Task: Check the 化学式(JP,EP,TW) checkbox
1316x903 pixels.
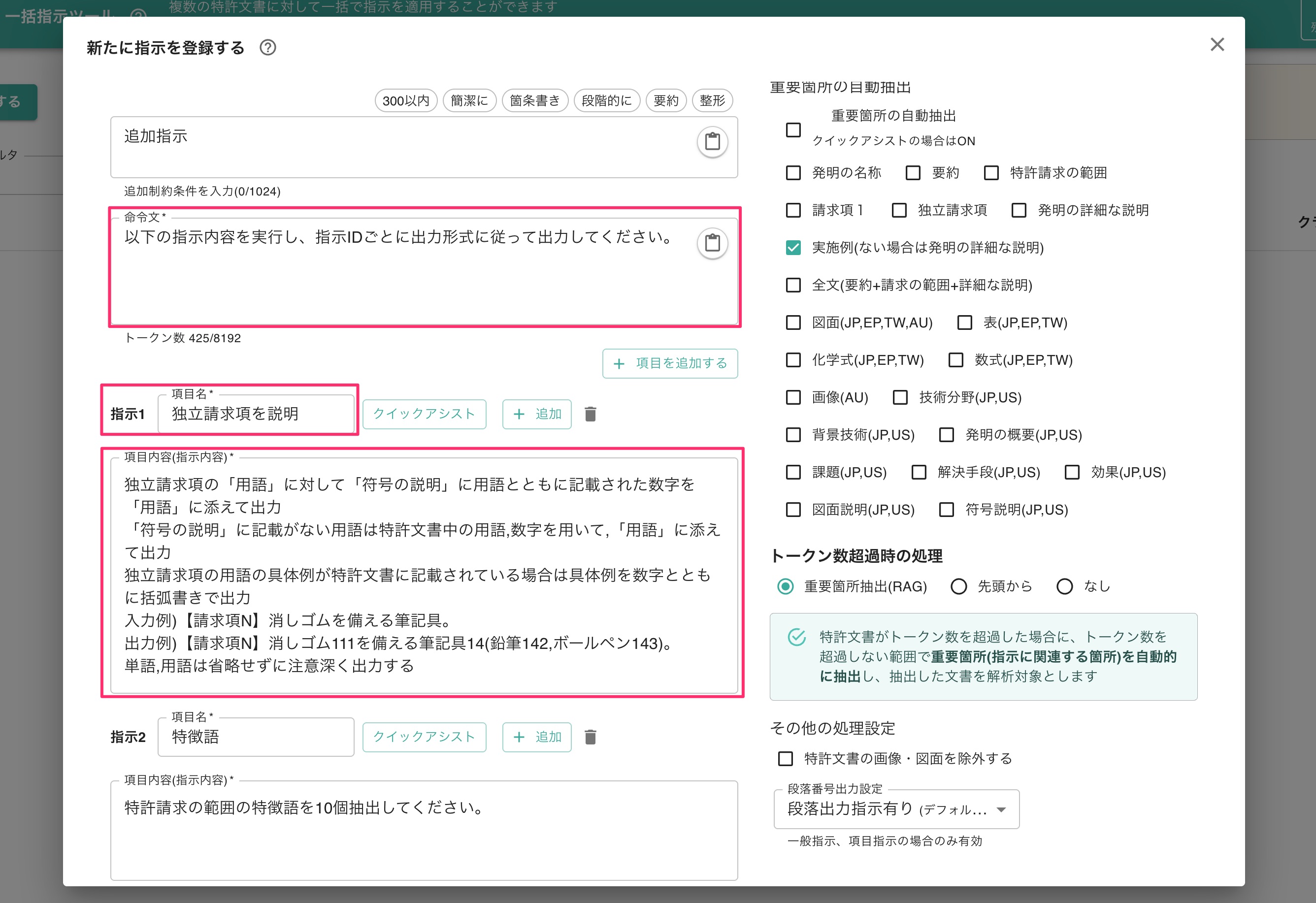Action: (x=793, y=360)
